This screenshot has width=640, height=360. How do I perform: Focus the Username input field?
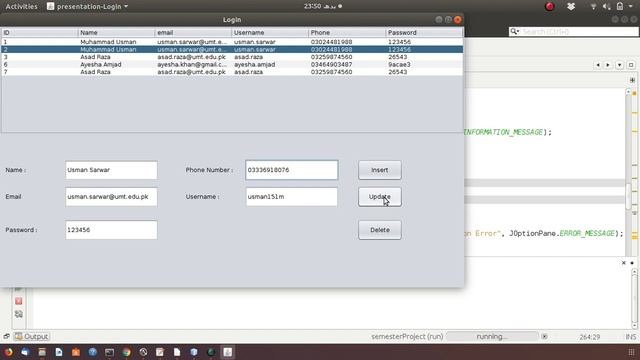(x=291, y=197)
